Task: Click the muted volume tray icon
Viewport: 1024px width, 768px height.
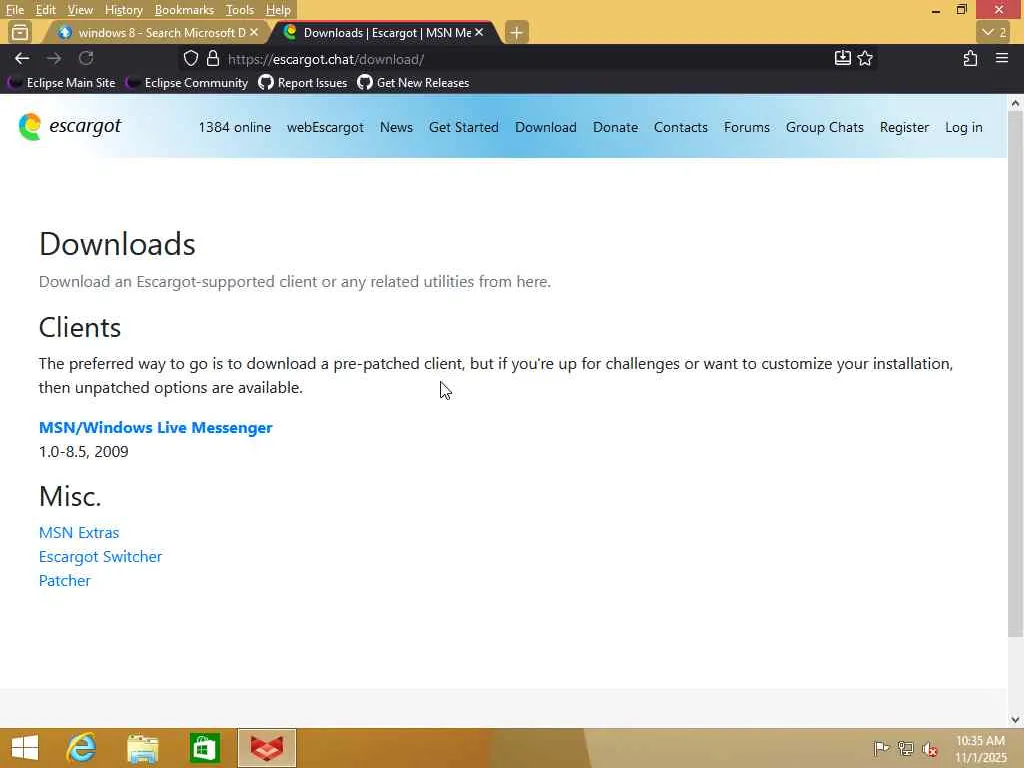Action: pyautogui.click(x=930, y=748)
